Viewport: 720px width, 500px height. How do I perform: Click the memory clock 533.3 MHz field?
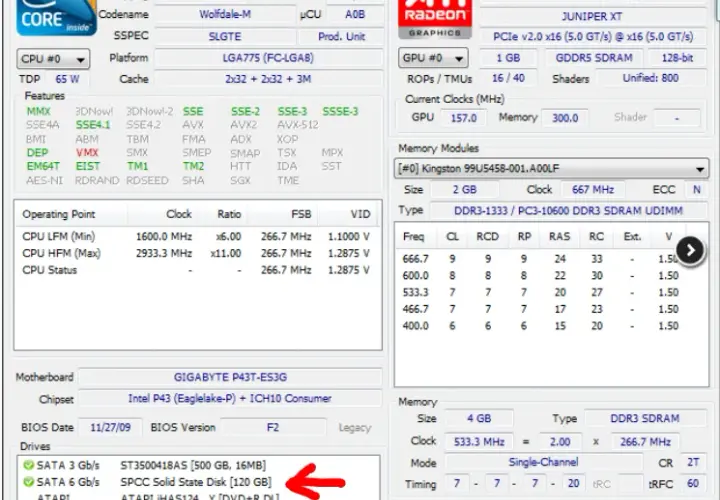pos(479,442)
